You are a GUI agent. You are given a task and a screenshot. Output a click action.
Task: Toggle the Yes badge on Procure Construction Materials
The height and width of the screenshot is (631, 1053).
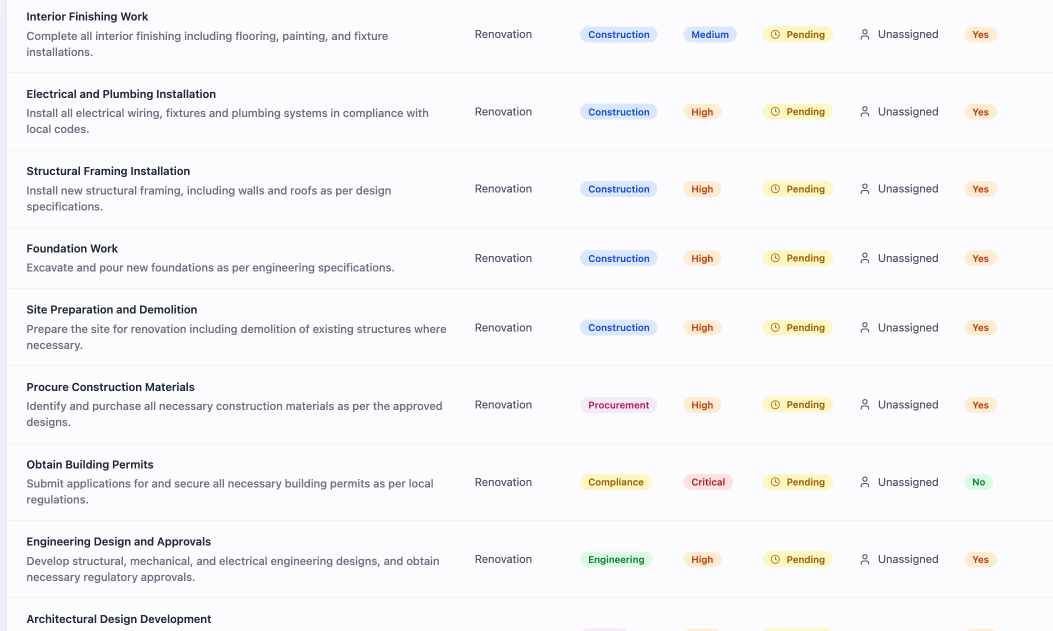point(980,404)
